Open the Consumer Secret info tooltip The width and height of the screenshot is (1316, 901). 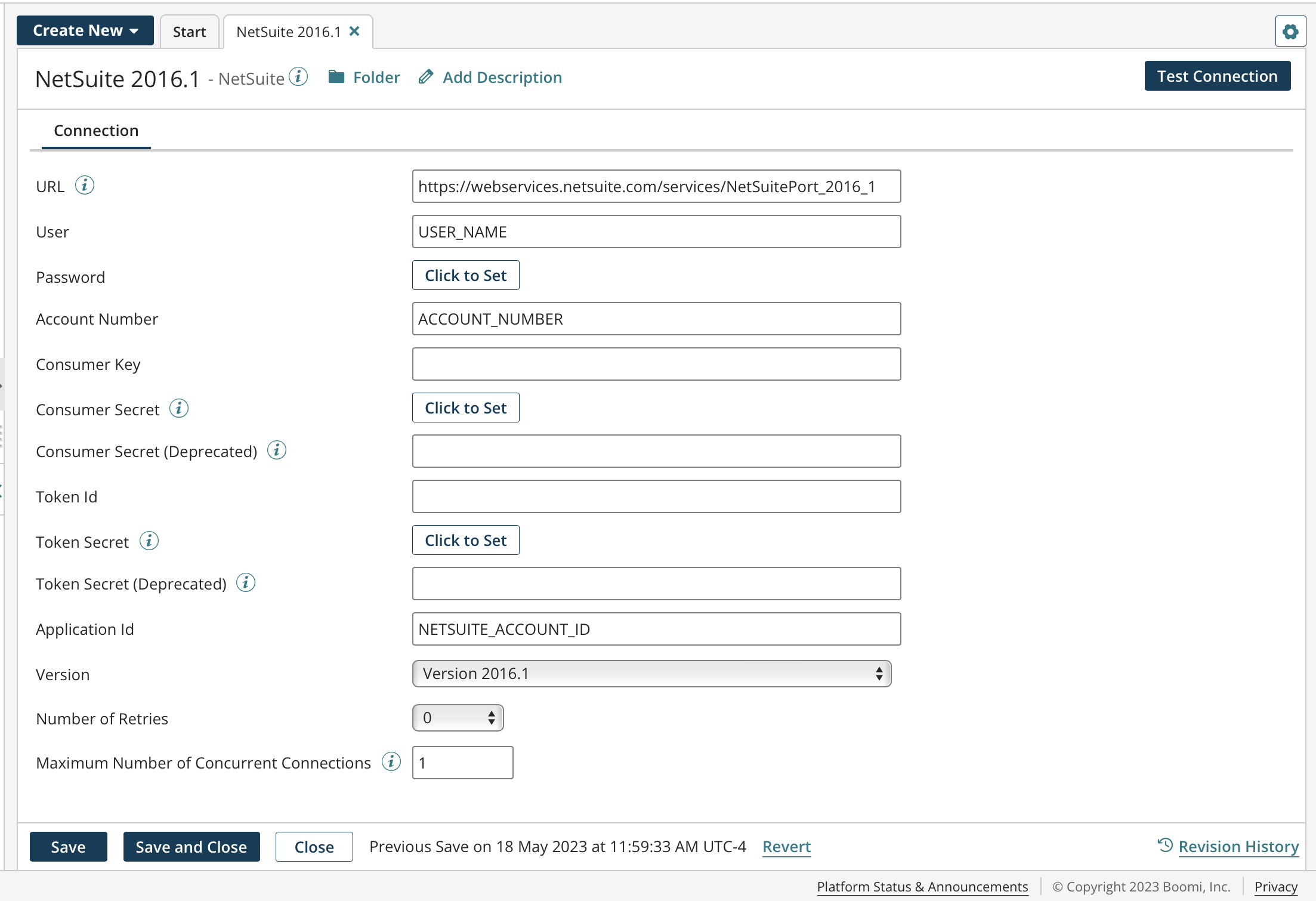tap(178, 408)
